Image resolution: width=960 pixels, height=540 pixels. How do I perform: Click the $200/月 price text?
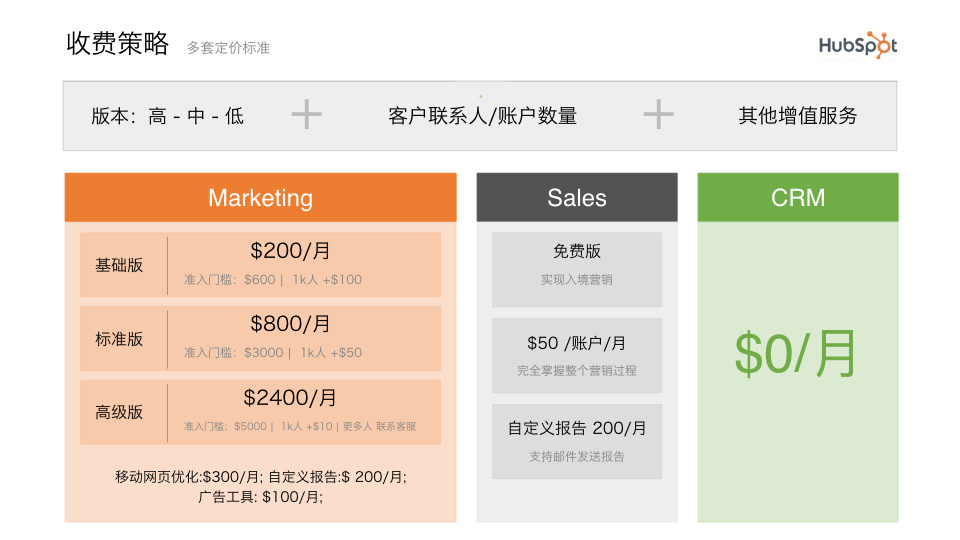tap(290, 251)
